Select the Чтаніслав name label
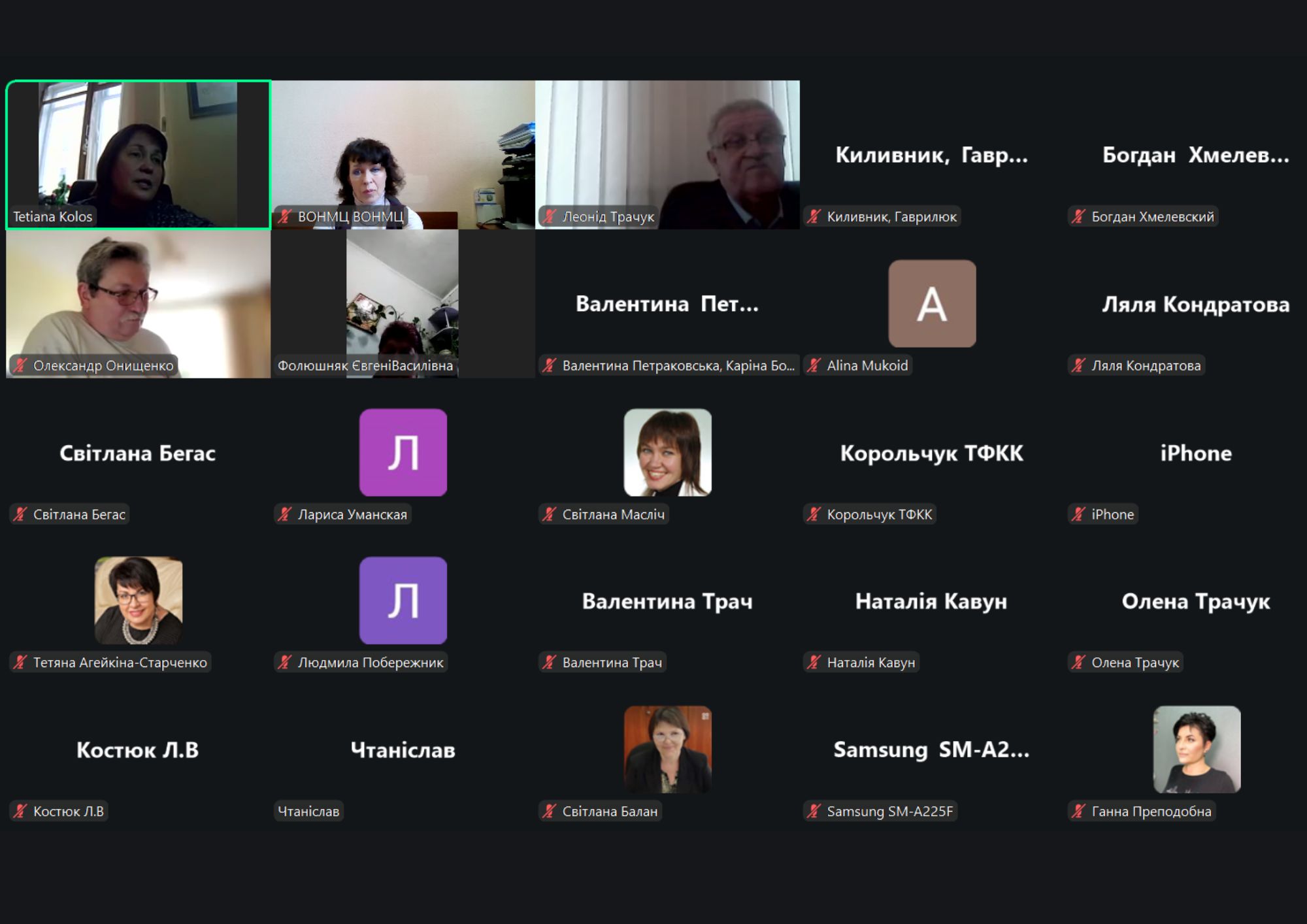Image resolution: width=1307 pixels, height=924 pixels. pyautogui.click(x=308, y=812)
